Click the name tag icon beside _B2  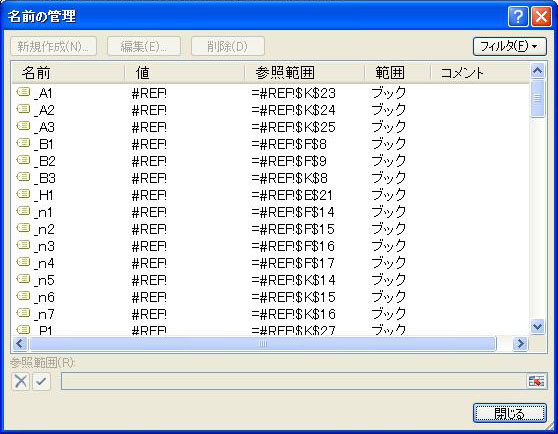coord(23,160)
